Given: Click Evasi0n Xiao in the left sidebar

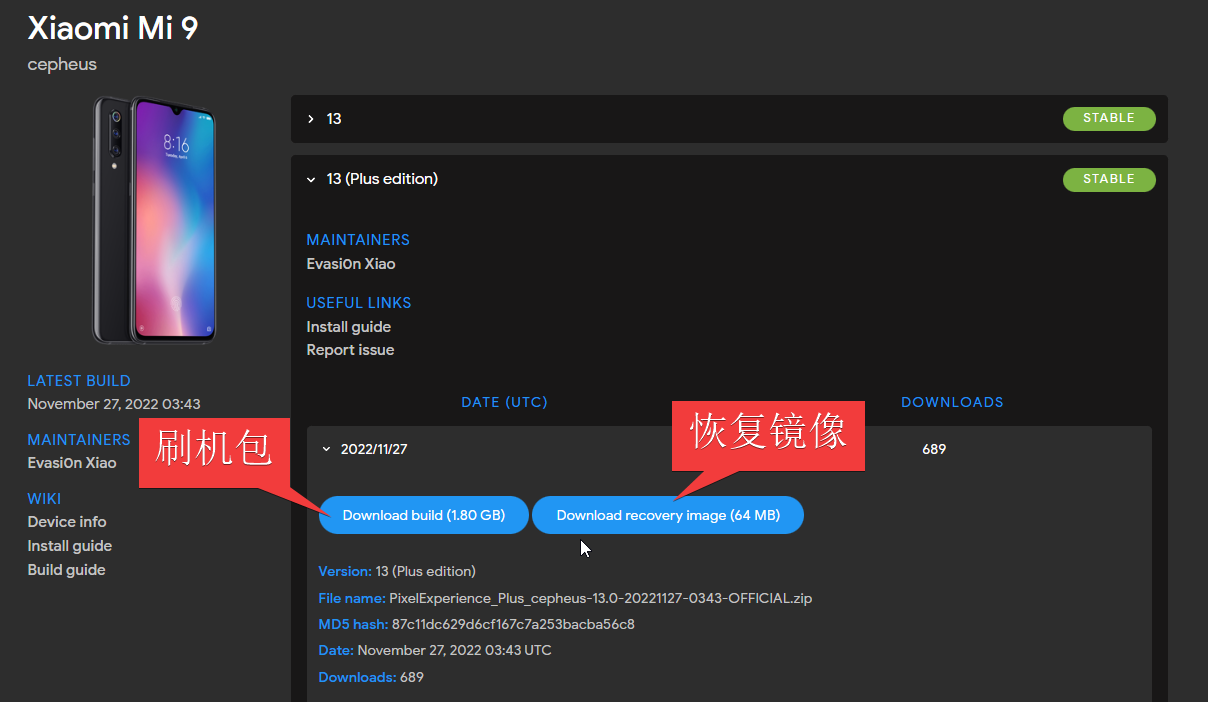Looking at the screenshot, I should 72,463.
